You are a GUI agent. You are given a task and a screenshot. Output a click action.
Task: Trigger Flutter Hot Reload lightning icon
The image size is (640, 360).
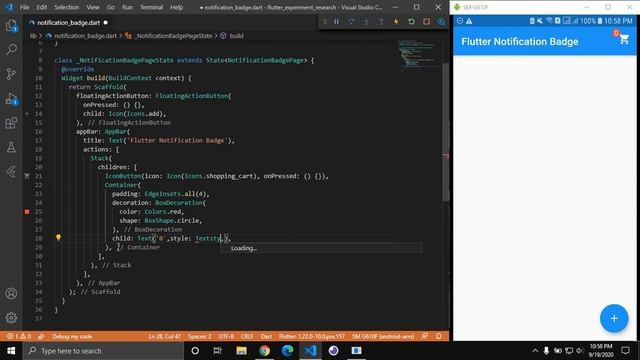coord(396,22)
